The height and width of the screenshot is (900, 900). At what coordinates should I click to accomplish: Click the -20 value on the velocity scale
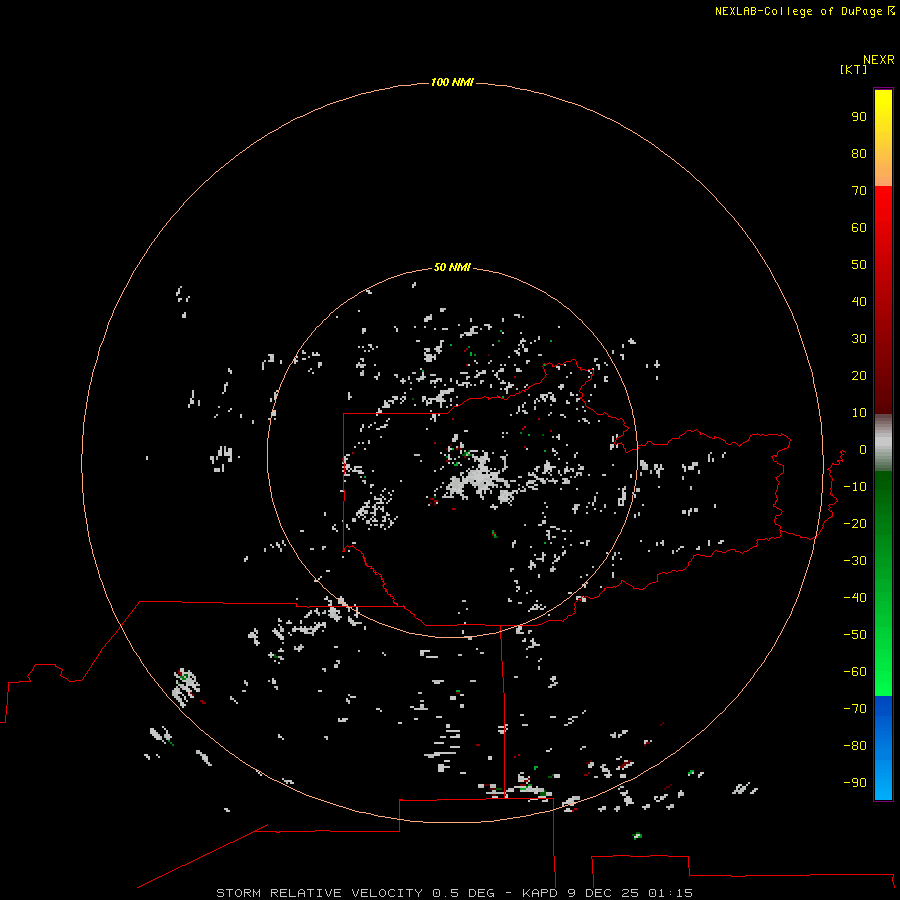point(855,523)
